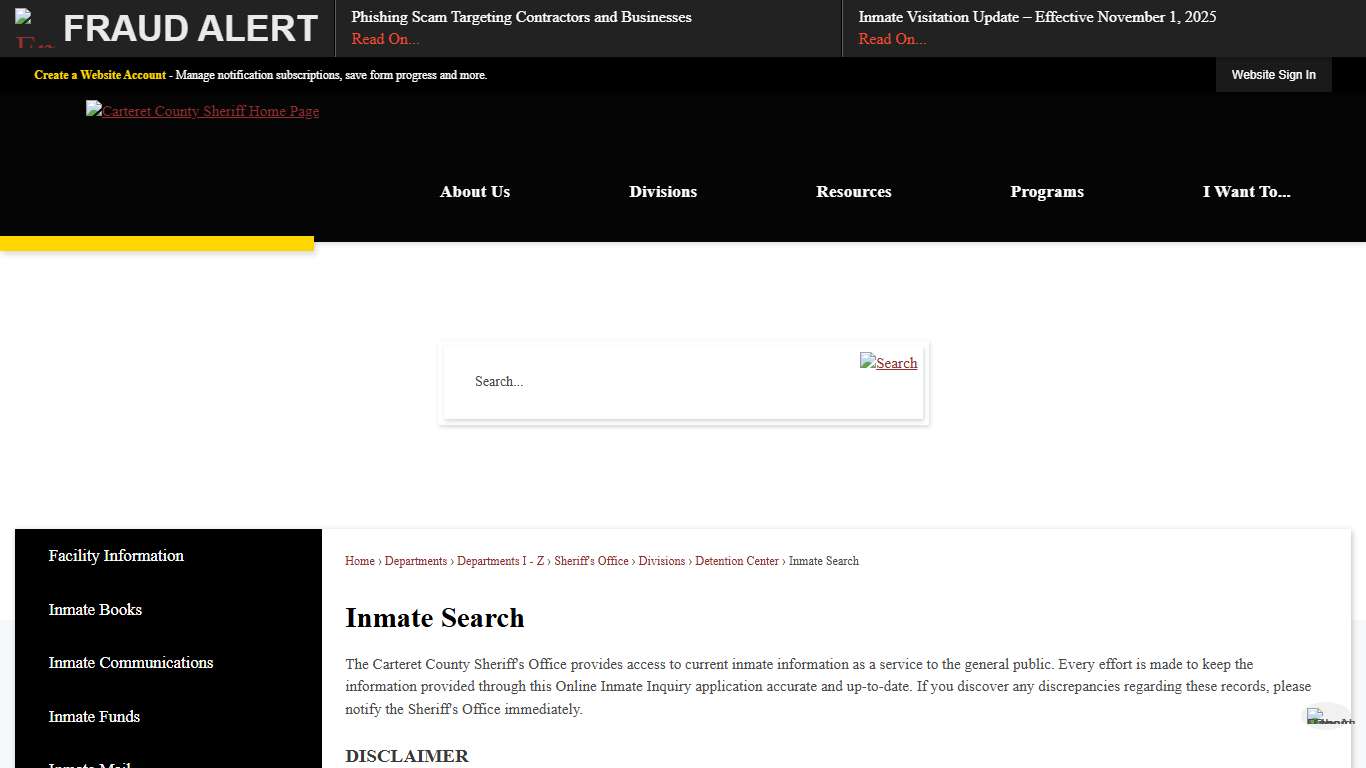Click the search magnifier icon
This screenshot has height=768, width=1366.
pos(888,363)
